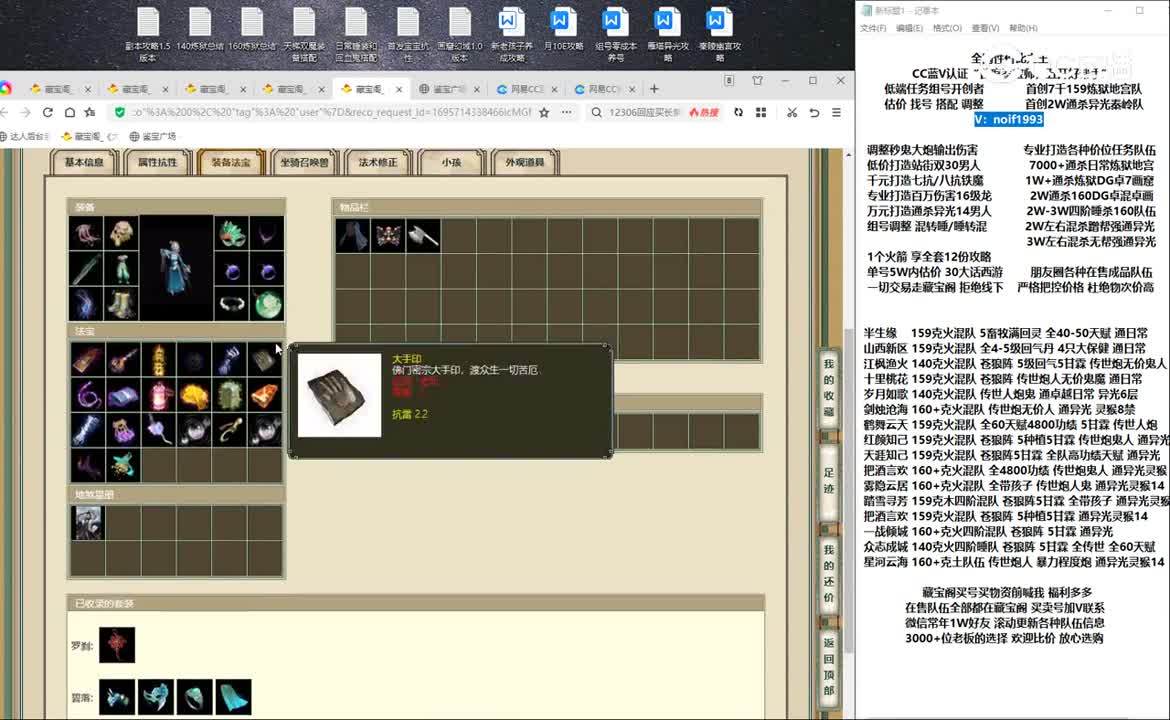Go to browser home page
Viewport: 1170px width, 720px height.
pyautogui.click(x=69, y=112)
